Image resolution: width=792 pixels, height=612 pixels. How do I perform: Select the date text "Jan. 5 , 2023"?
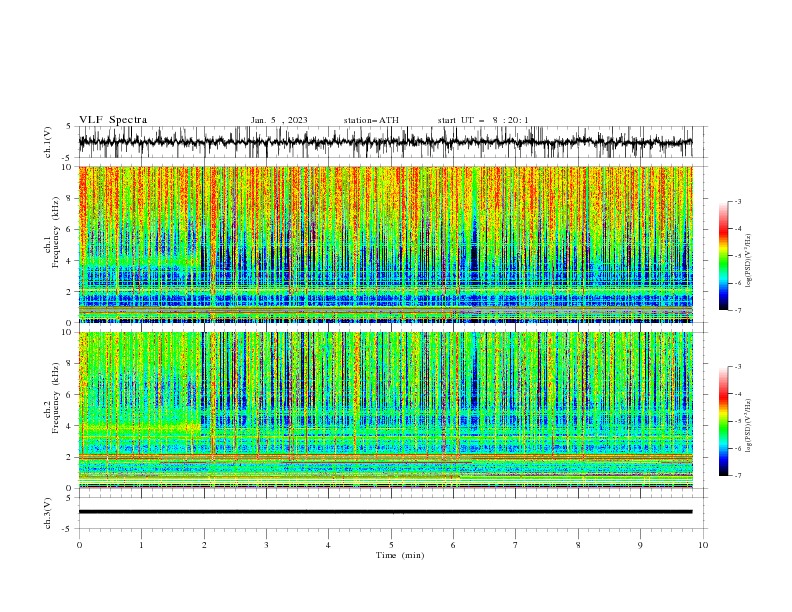click(x=279, y=120)
